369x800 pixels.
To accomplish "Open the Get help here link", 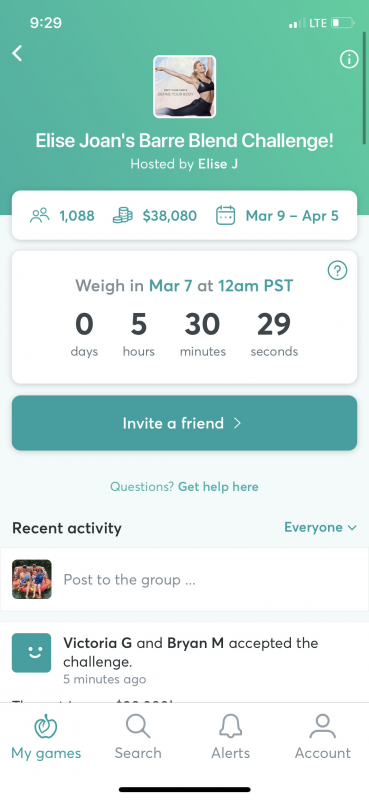I will coord(218,487).
